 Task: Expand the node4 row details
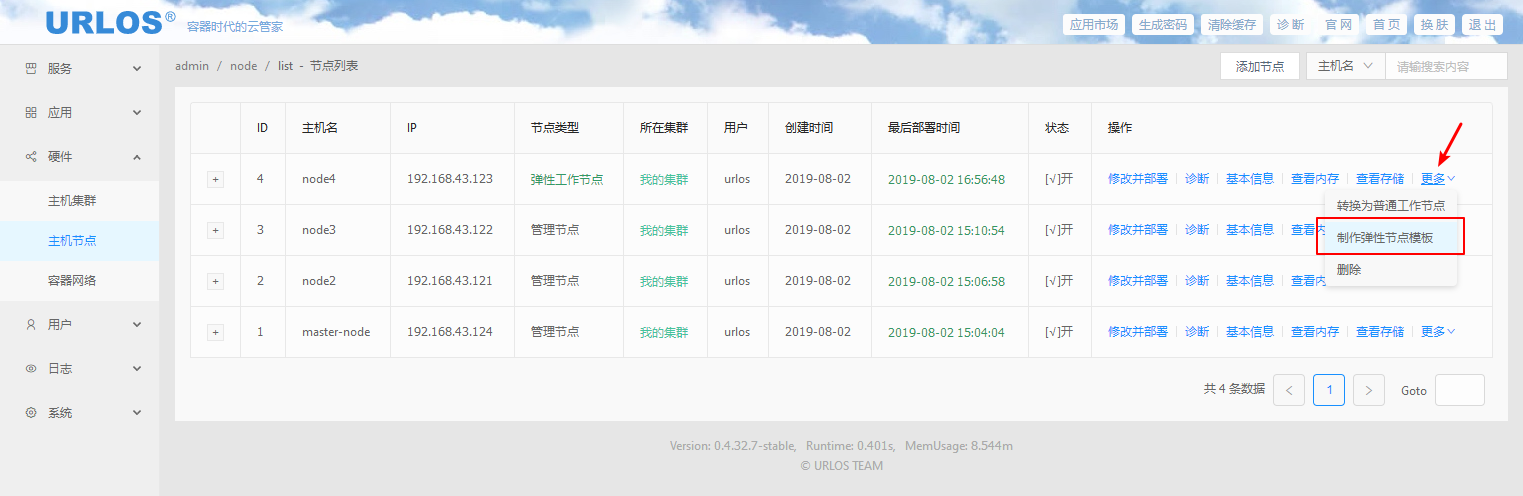tap(215, 180)
